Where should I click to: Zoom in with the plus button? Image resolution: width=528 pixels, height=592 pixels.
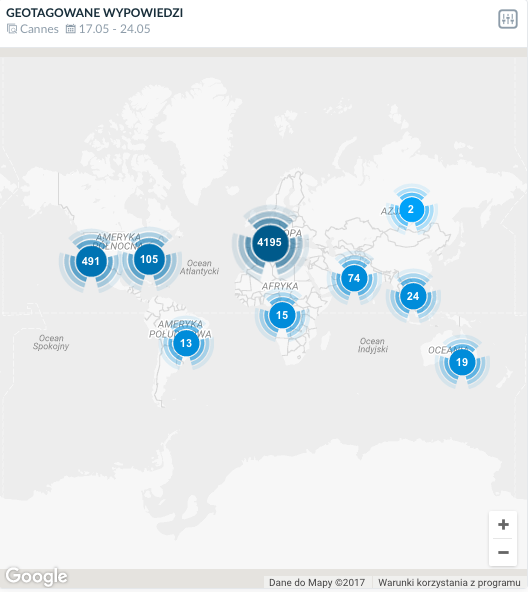click(x=503, y=524)
